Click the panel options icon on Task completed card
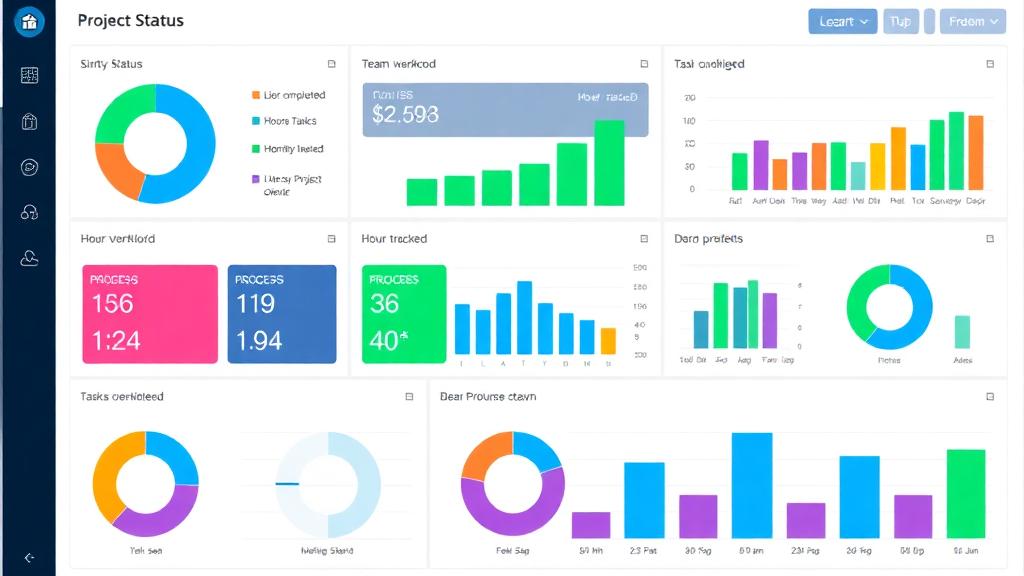Viewport: 1024px width, 576px height. click(988, 63)
